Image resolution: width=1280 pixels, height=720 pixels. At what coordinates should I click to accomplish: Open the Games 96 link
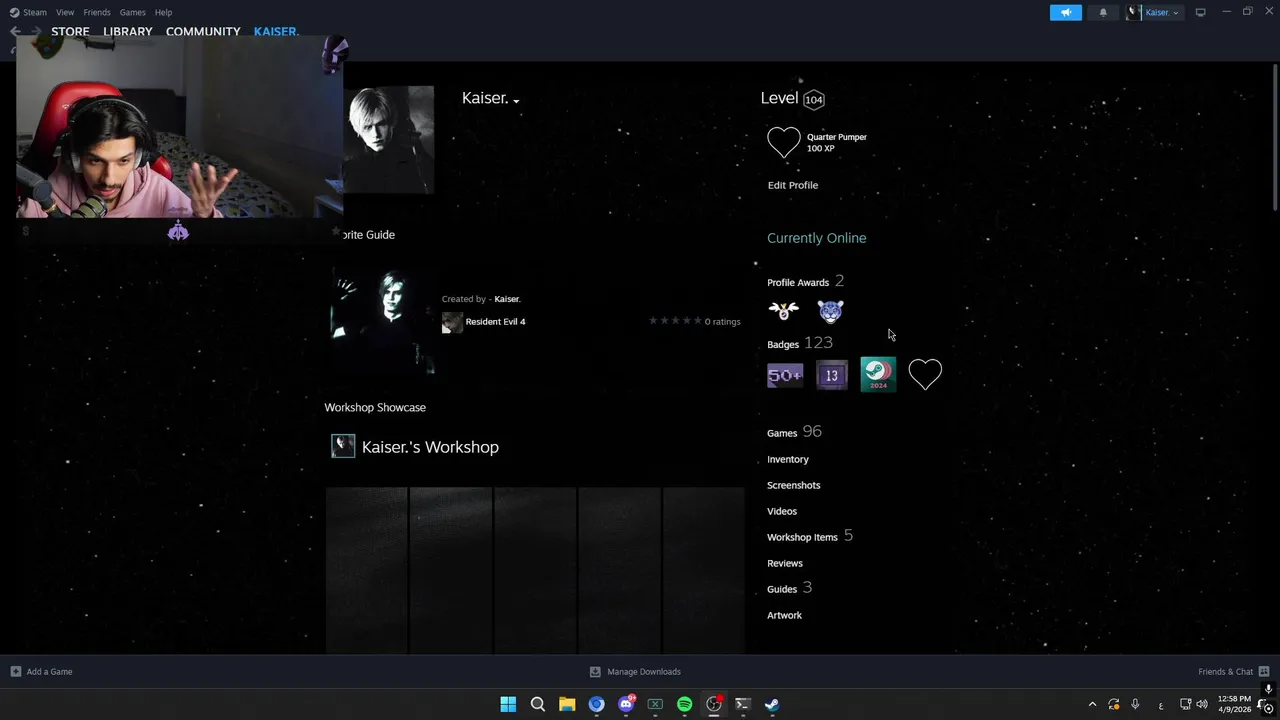click(x=794, y=432)
